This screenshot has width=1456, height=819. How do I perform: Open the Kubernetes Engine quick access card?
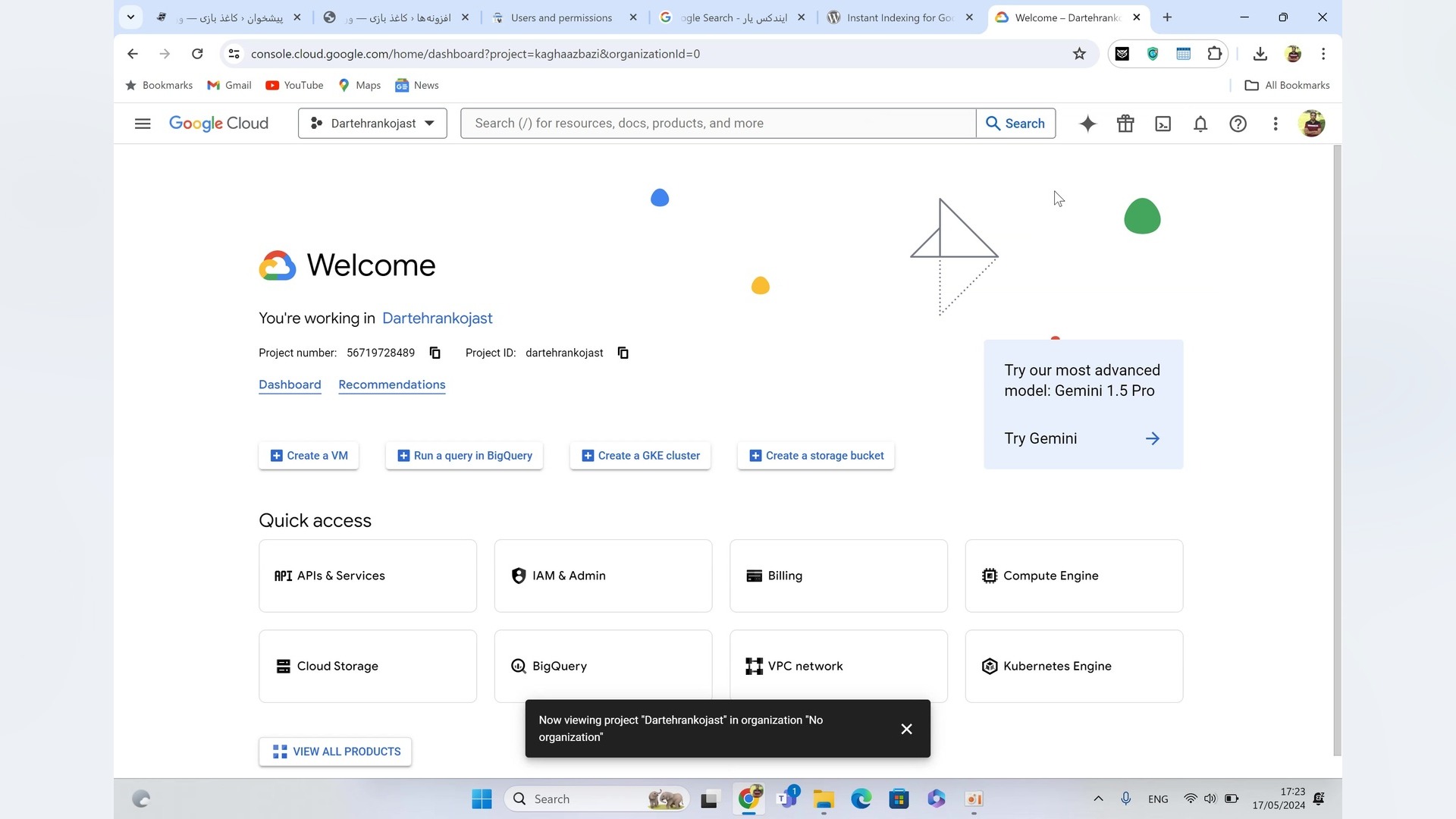point(1074,666)
